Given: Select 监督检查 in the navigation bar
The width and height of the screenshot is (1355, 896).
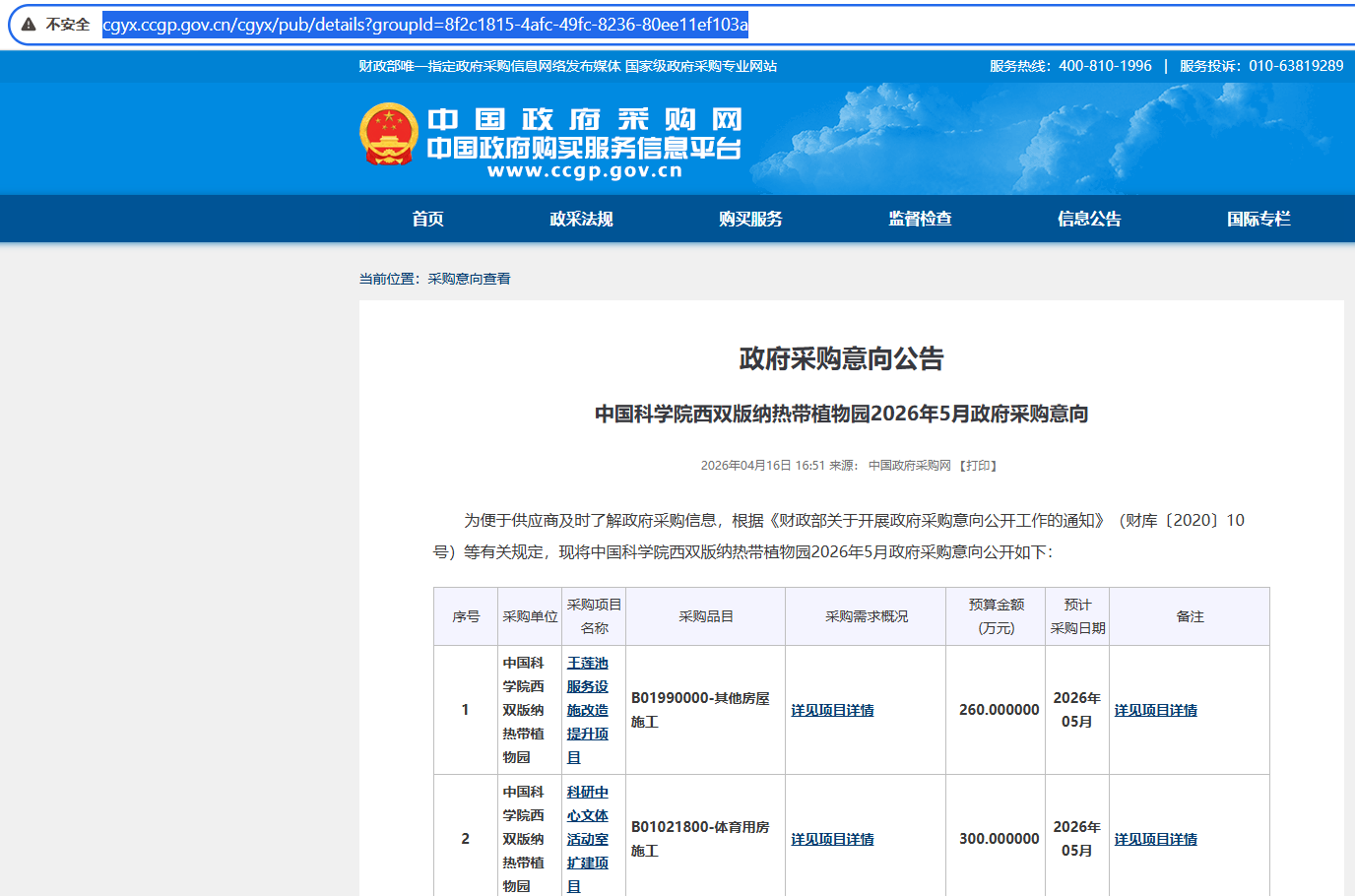Looking at the screenshot, I should click(920, 219).
